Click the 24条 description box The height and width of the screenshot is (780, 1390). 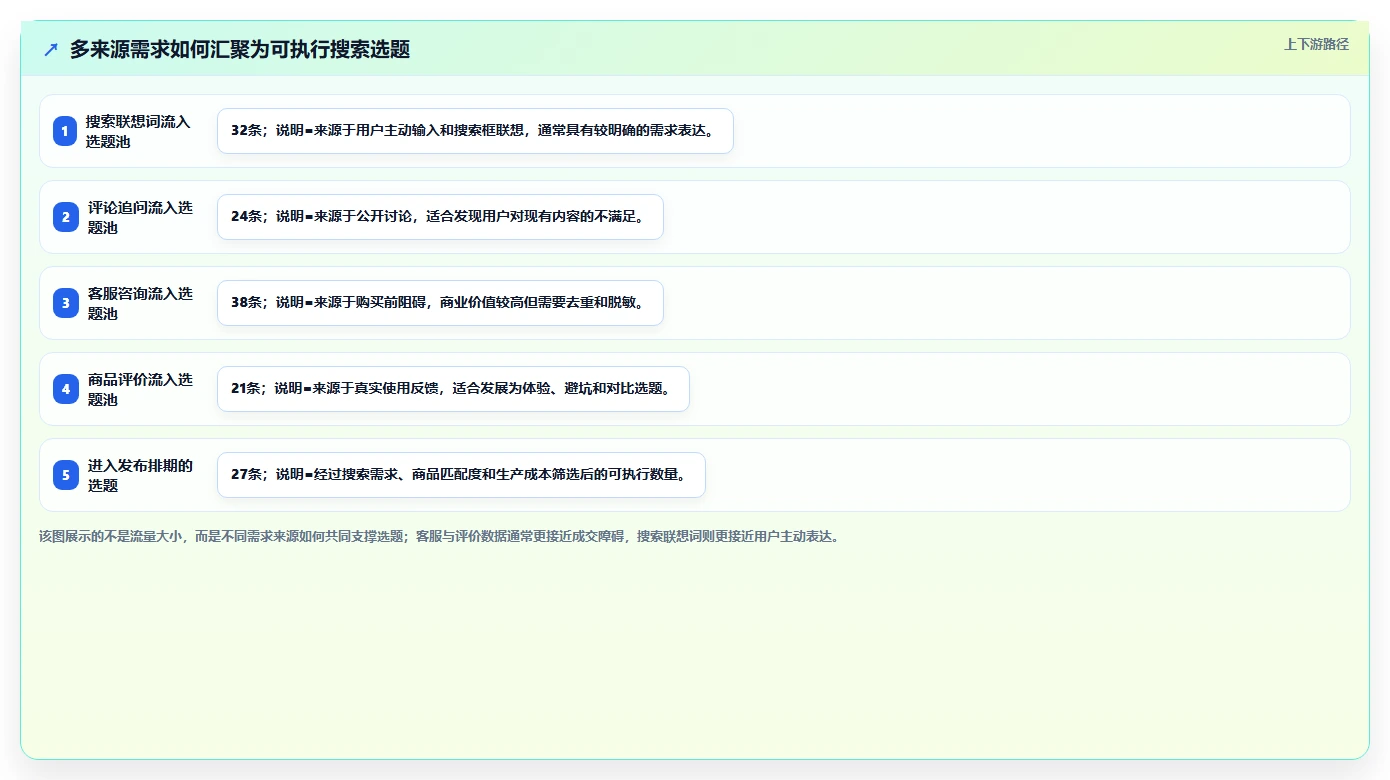[440, 217]
